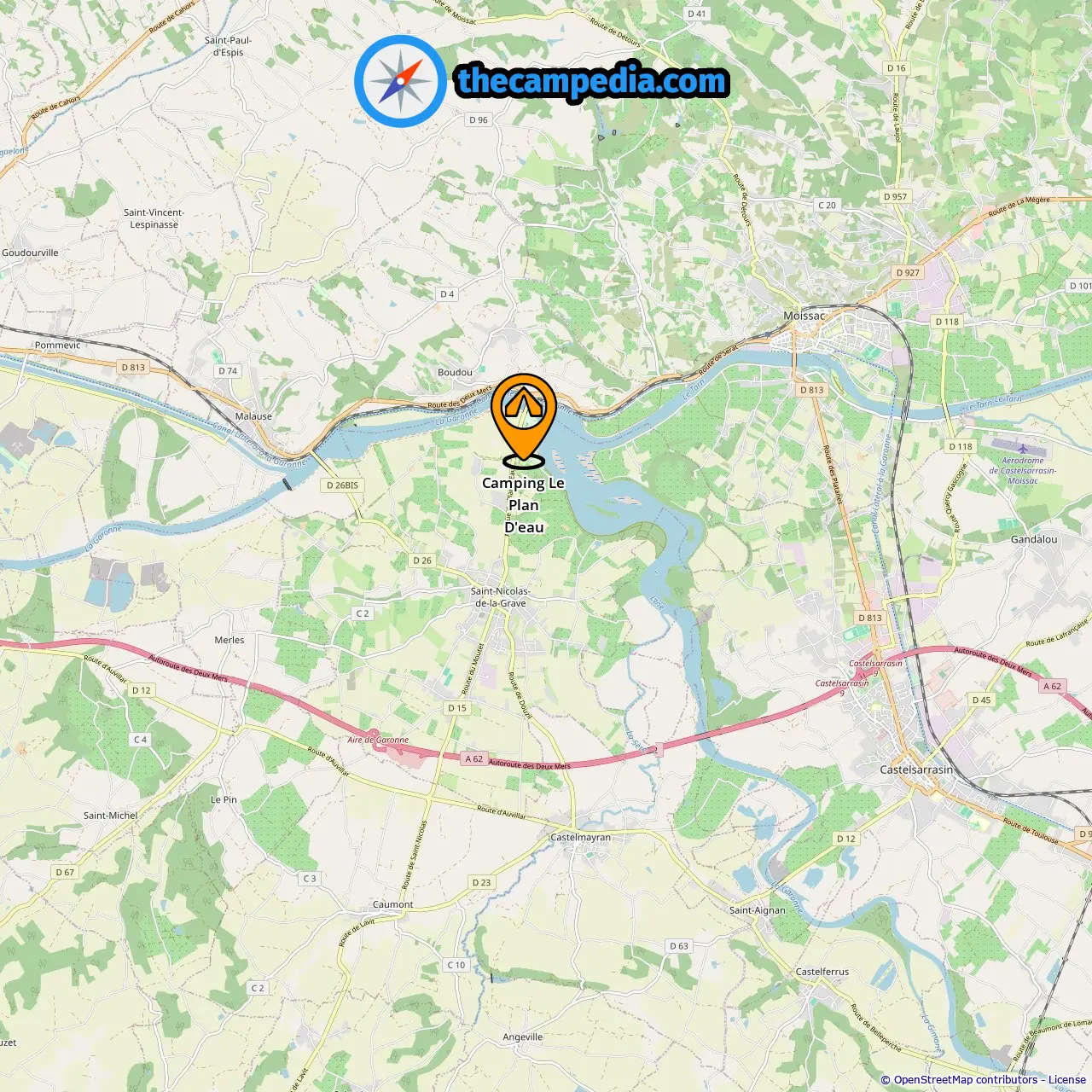Click the D 813 road shield near Pommevic

pyautogui.click(x=133, y=367)
